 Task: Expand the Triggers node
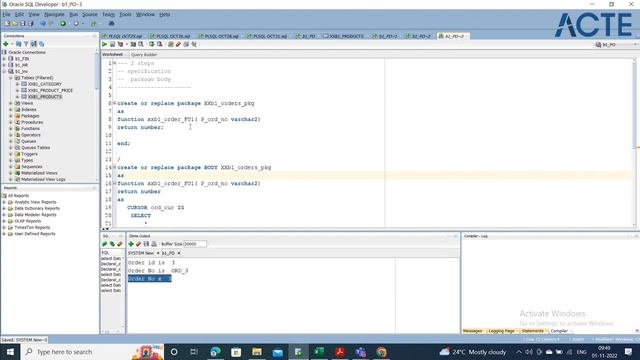point(11,154)
